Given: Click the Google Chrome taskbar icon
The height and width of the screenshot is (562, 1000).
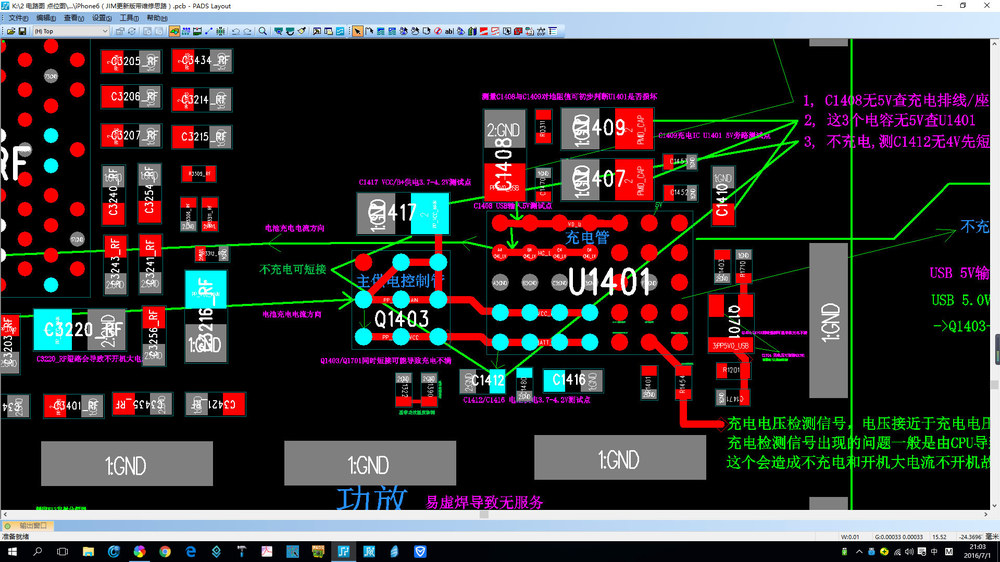Looking at the screenshot, I should 165,551.
